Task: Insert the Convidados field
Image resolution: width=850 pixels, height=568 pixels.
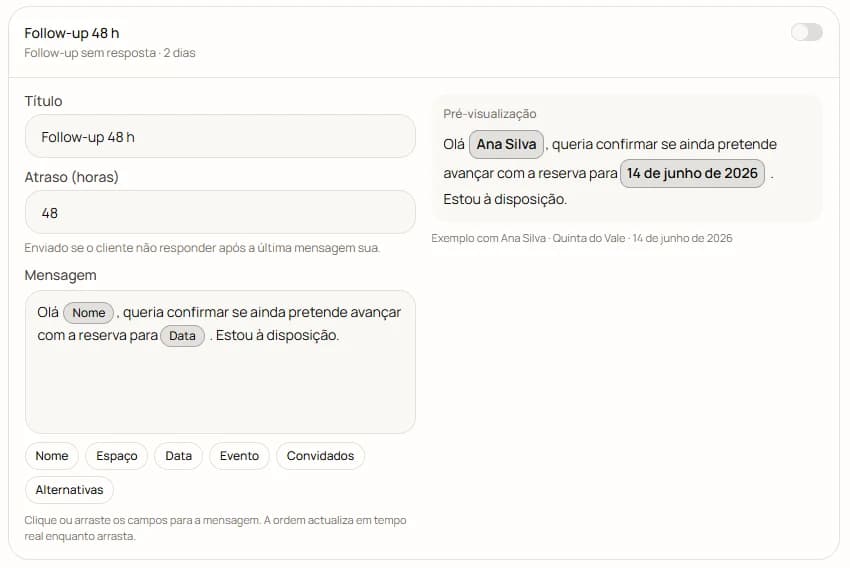Action: [320, 456]
